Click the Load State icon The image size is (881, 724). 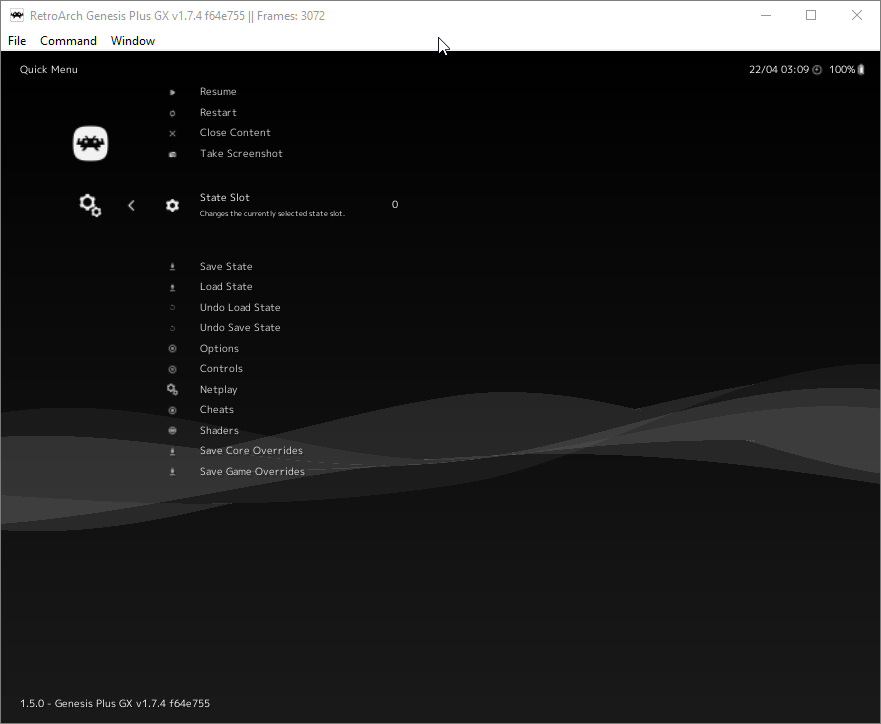[172, 288]
